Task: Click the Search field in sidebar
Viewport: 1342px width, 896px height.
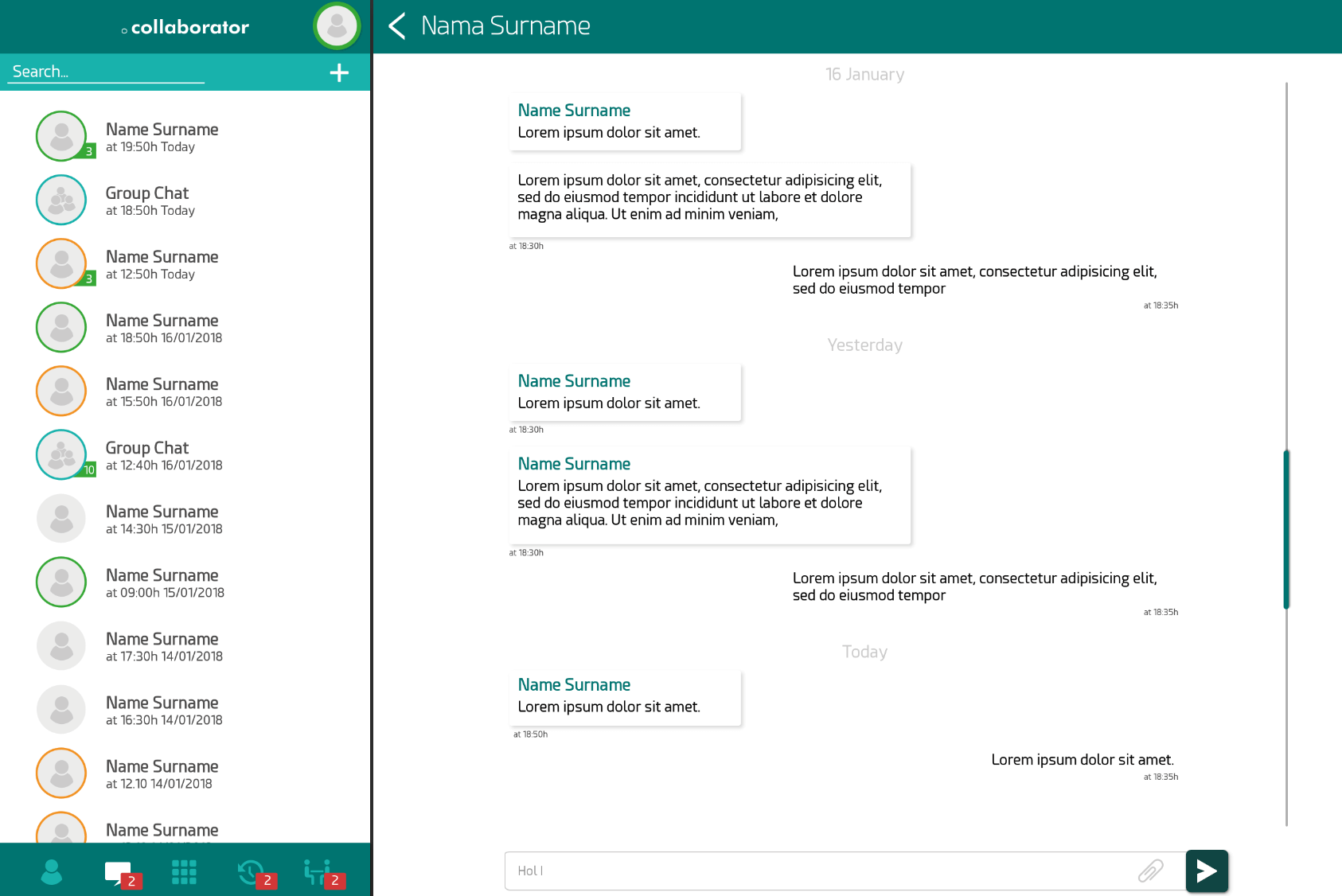Action: click(x=107, y=72)
